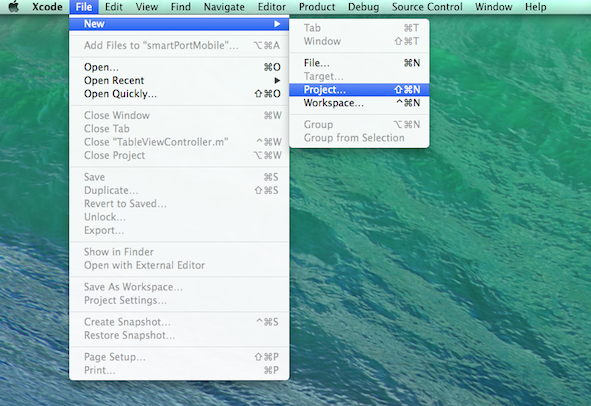591x406 pixels.
Task: Select Project... in the New submenu
Action: click(359, 90)
